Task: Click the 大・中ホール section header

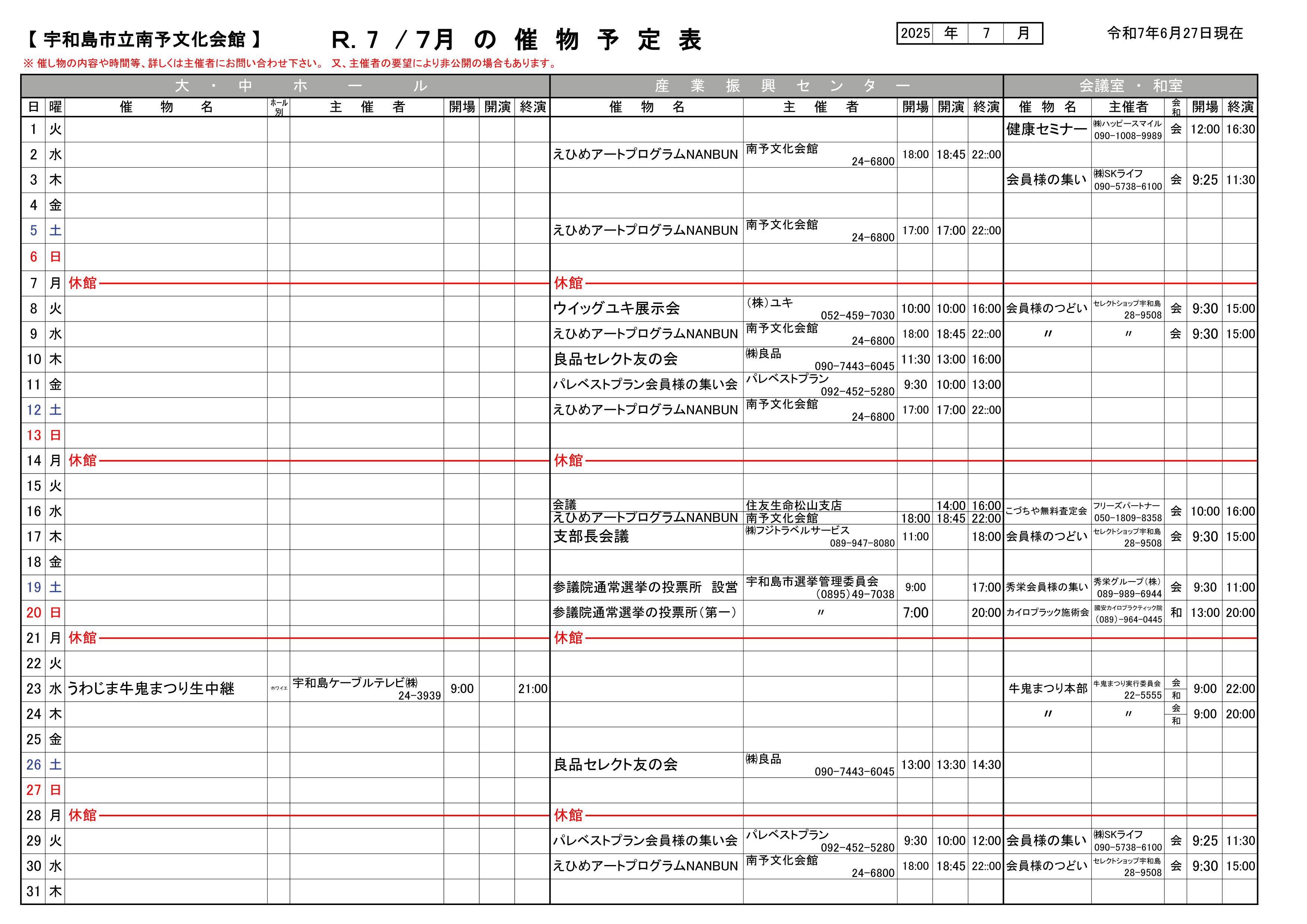Action: (285, 86)
